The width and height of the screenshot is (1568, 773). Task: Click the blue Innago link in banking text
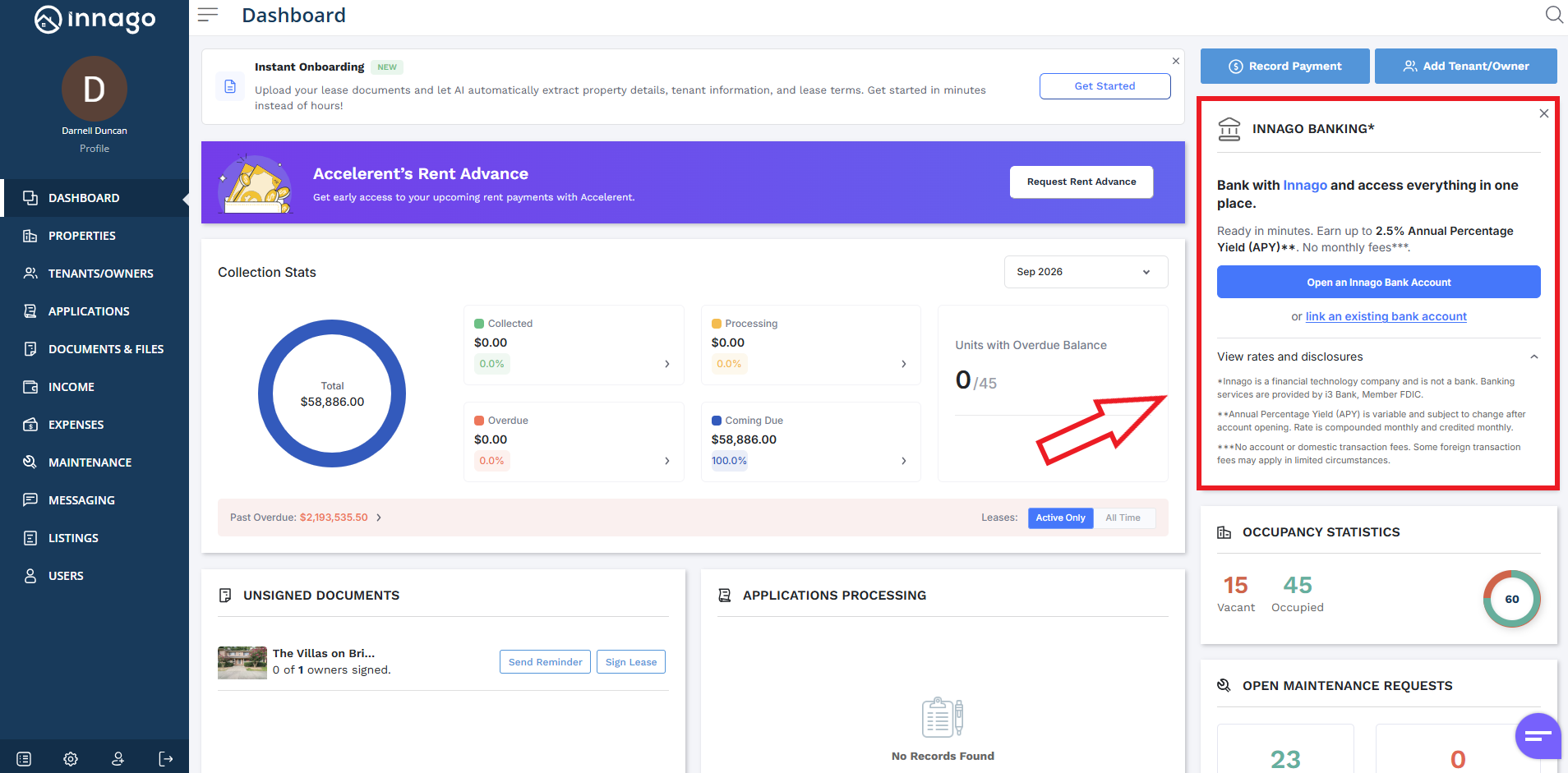1305,186
